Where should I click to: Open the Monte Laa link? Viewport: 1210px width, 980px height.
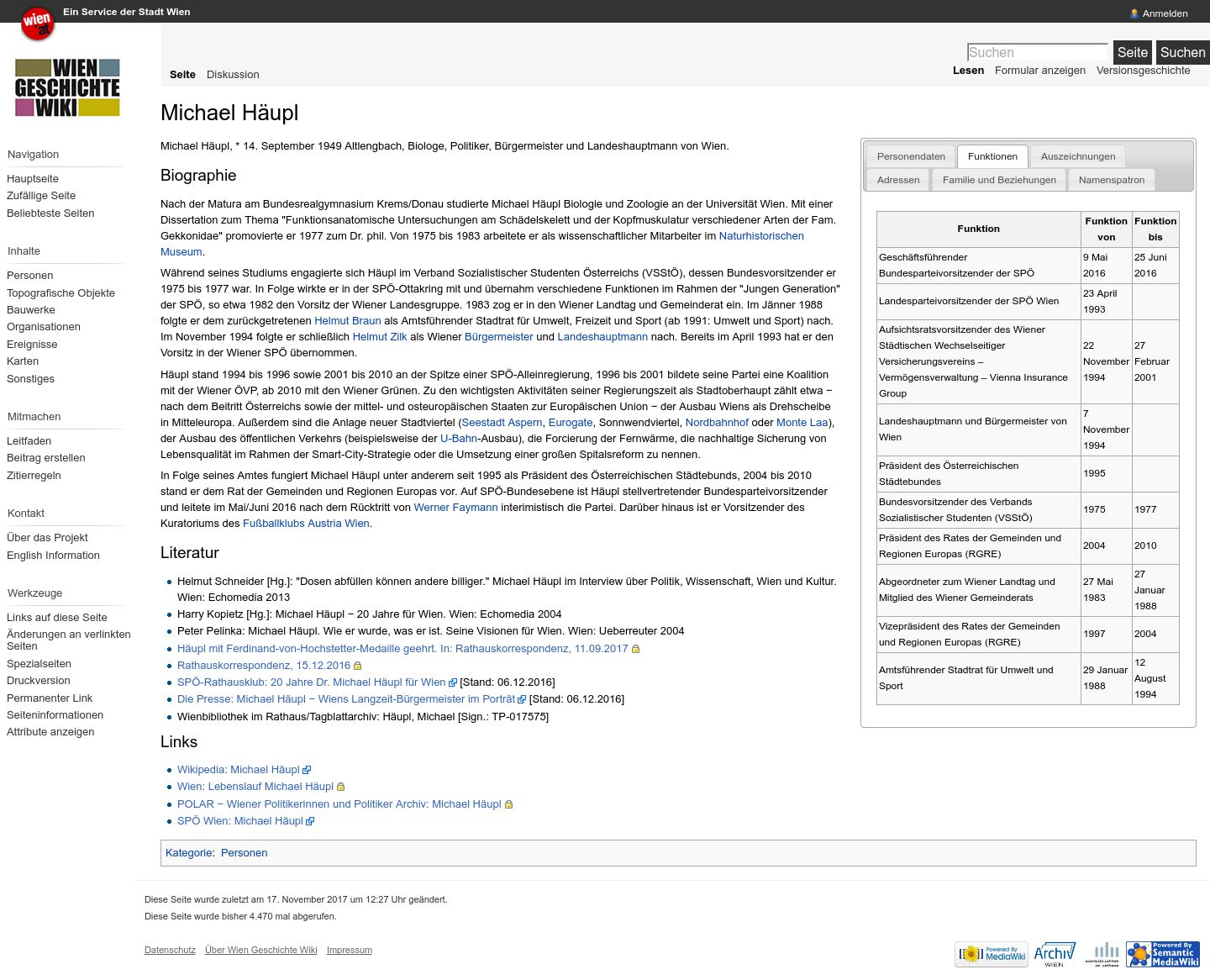802,423
